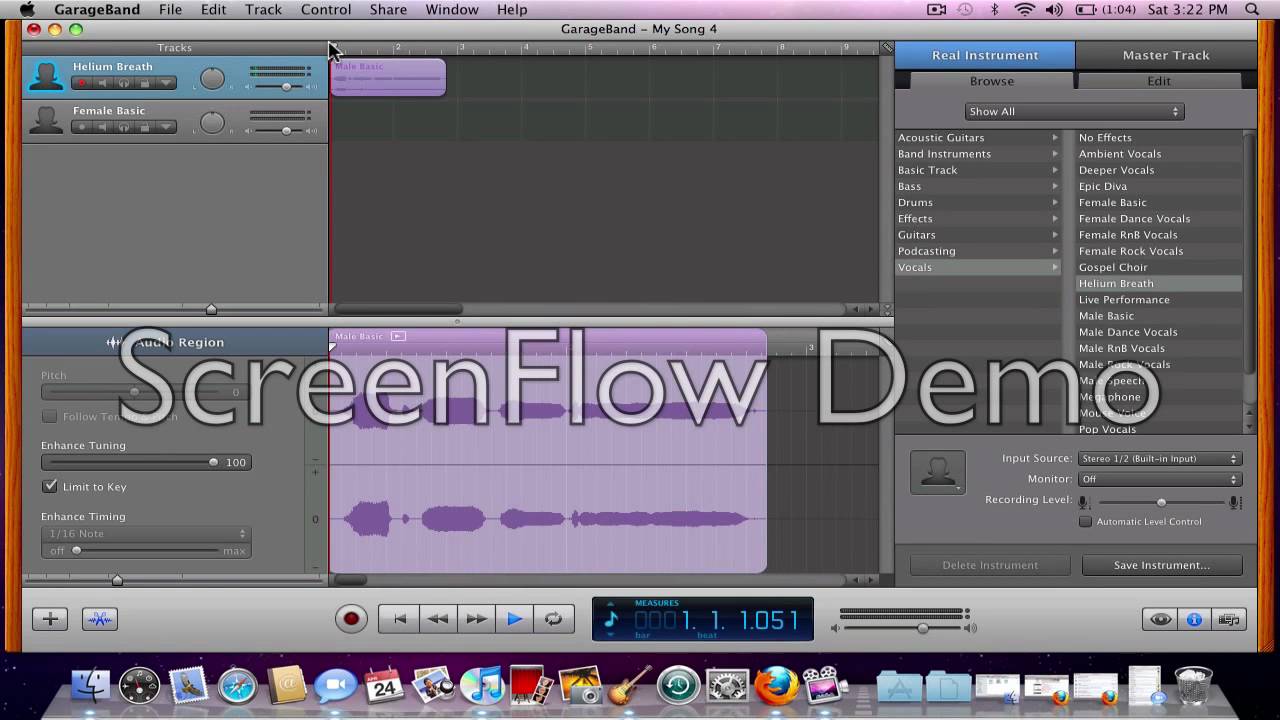Fast forward the playhead

click(x=476, y=619)
